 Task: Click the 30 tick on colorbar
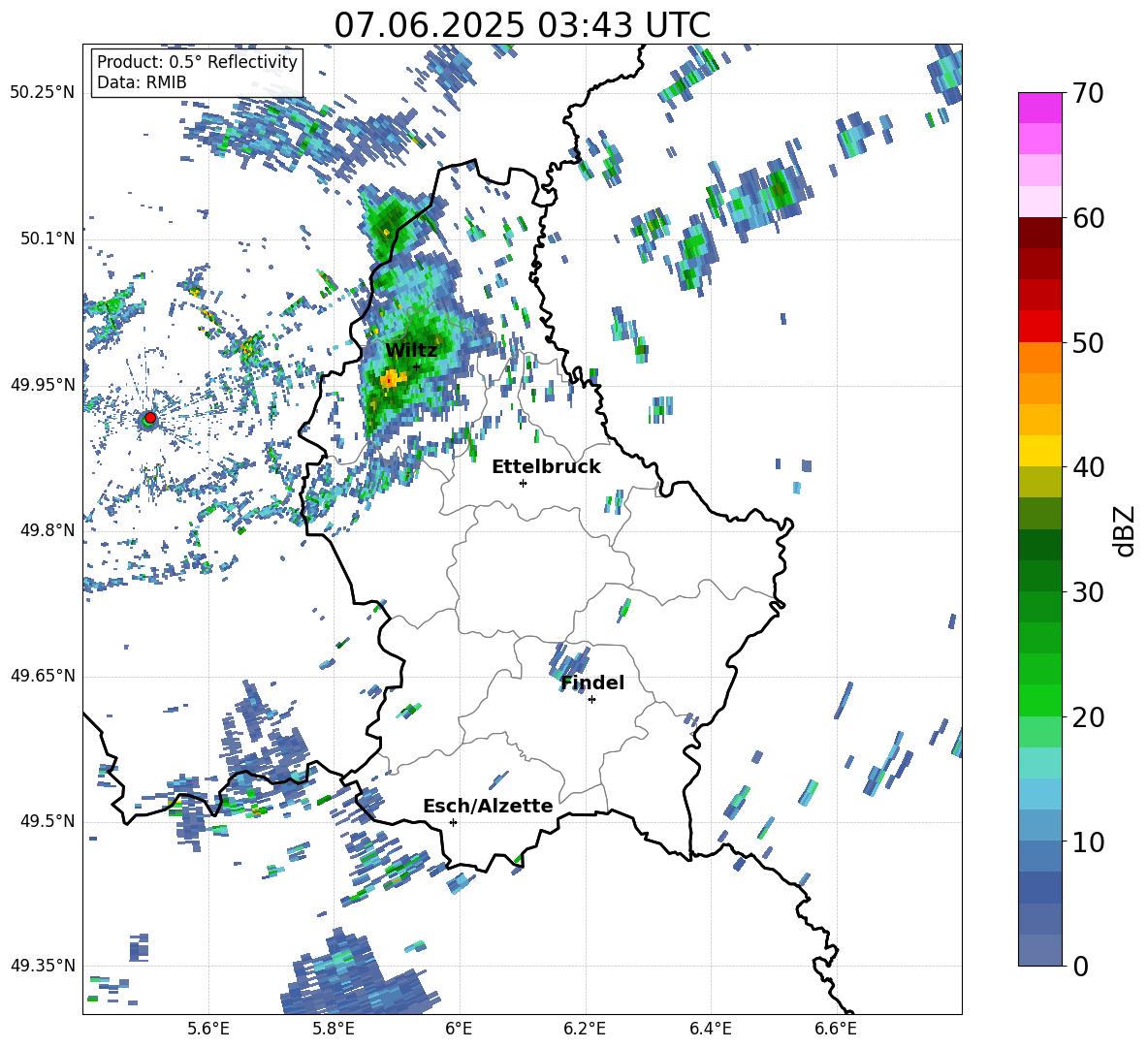coord(1088,592)
